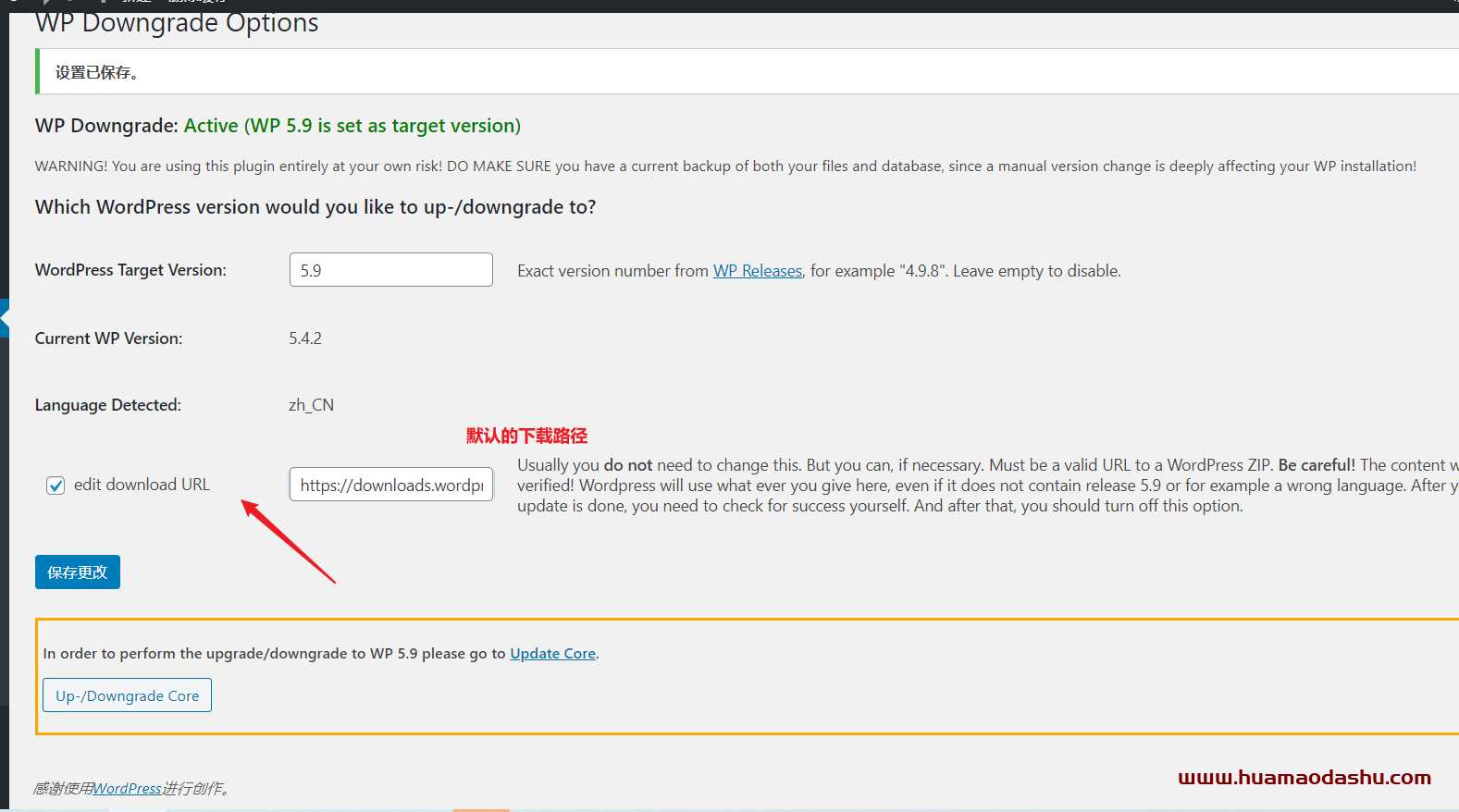
Task: Click the 设置已保存 notice text
Action: [97, 72]
